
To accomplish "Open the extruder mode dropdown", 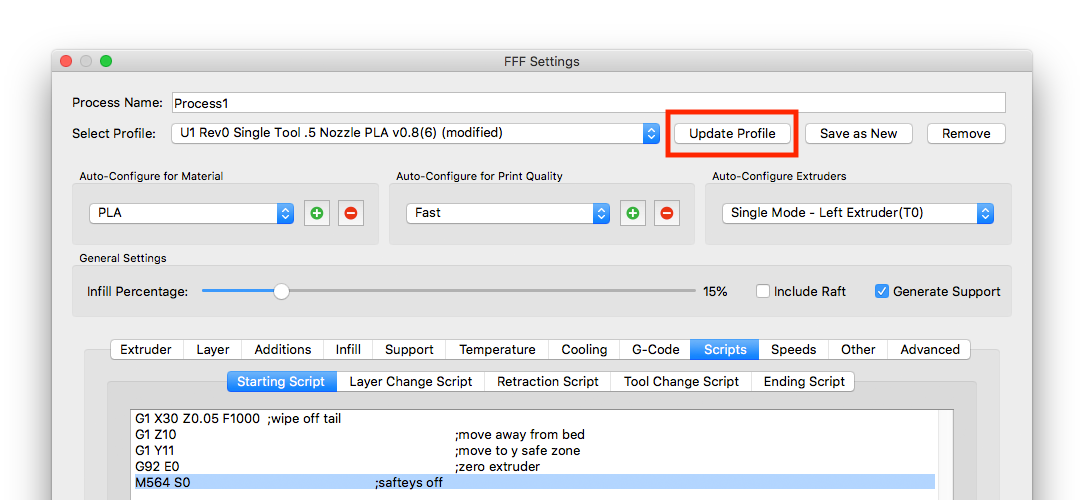I will click(x=985, y=213).
